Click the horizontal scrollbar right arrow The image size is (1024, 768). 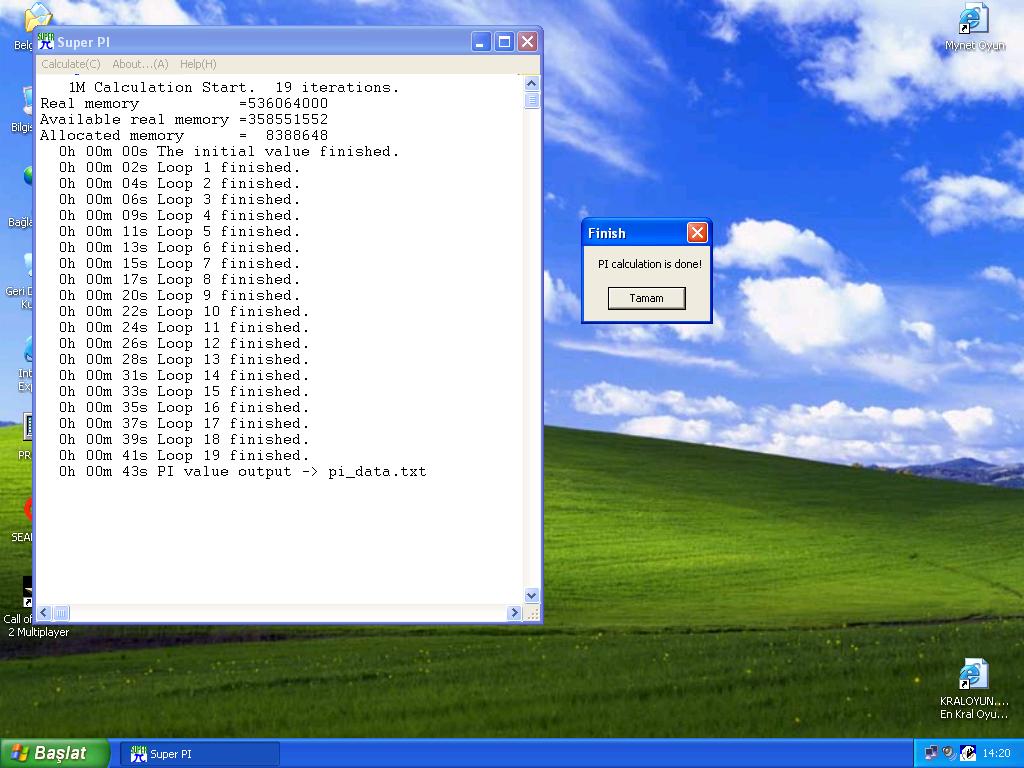pyautogui.click(x=514, y=613)
